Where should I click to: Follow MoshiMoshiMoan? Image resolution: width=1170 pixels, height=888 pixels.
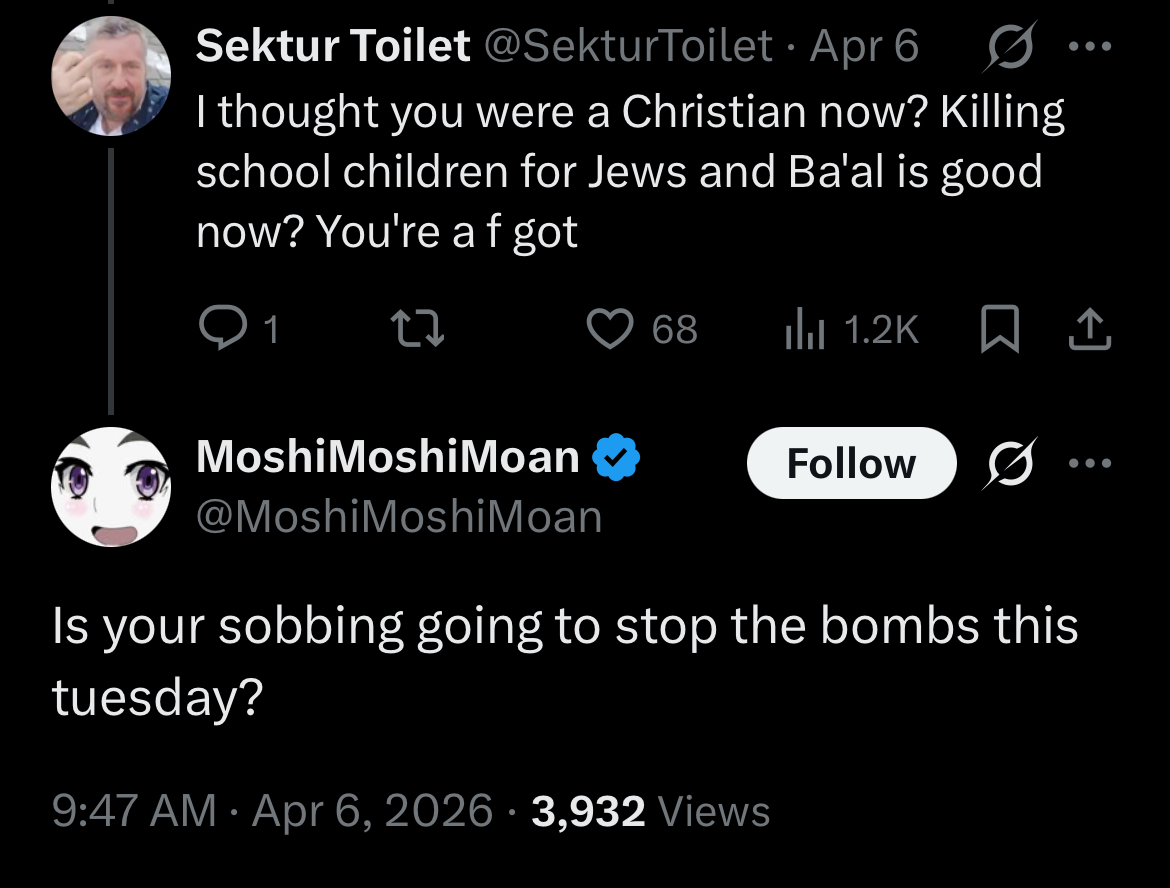point(851,463)
